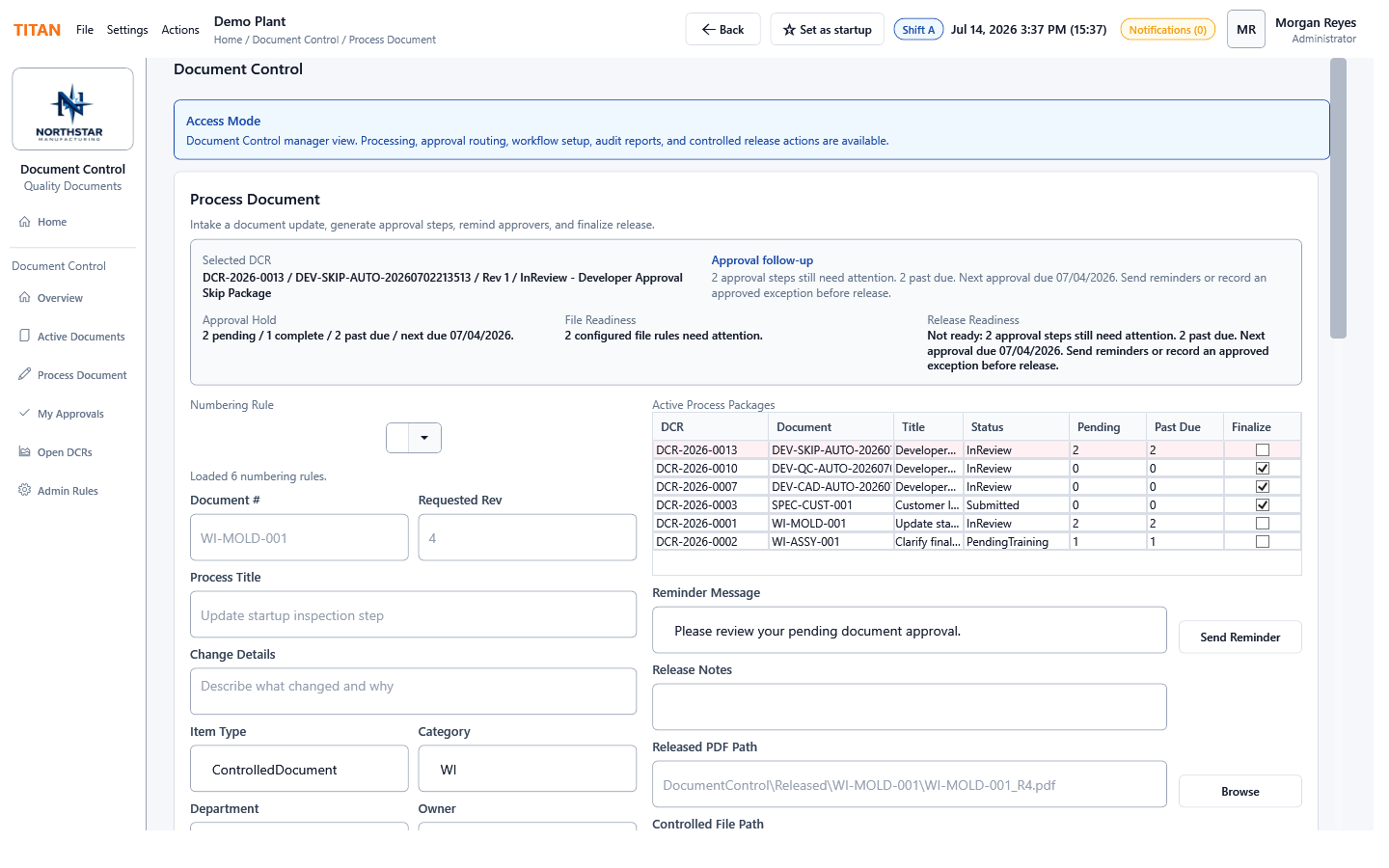Select DCR-2026-0010 cell
The height and width of the screenshot is (868, 1389).
710,469
